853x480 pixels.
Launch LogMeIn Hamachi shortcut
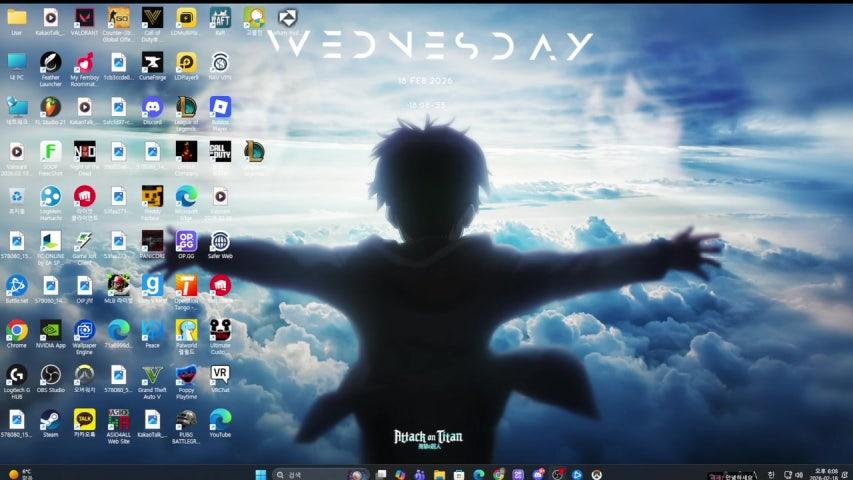[x=51, y=203]
